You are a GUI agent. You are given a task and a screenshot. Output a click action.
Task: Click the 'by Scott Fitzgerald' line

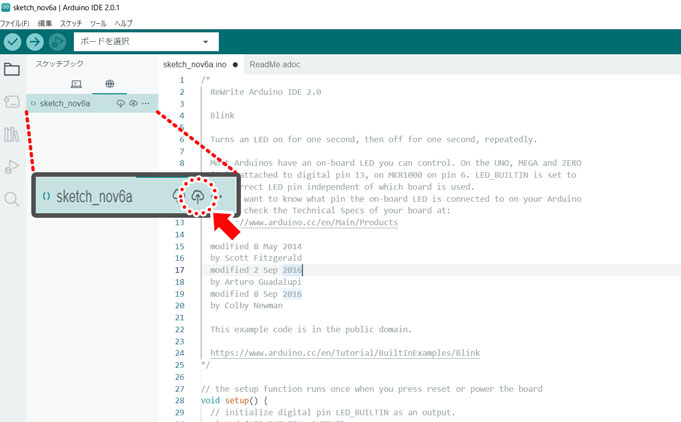[256, 258]
